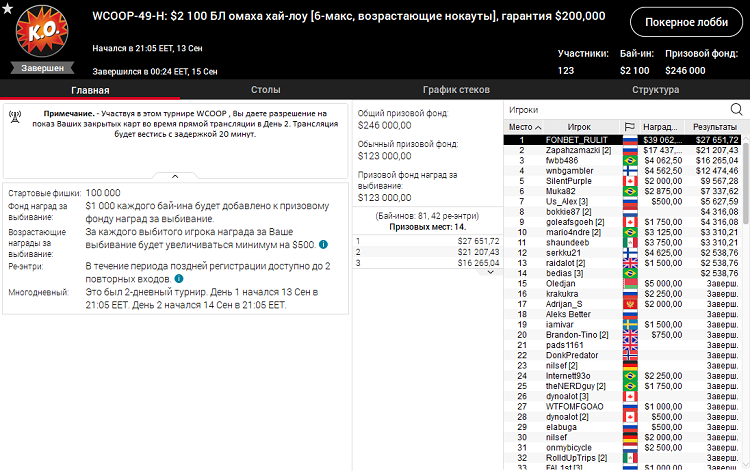Click Mexico flag next to shaundeeb
This screenshot has height=471, width=750.
pyautogui.click(x=629, y=242)
